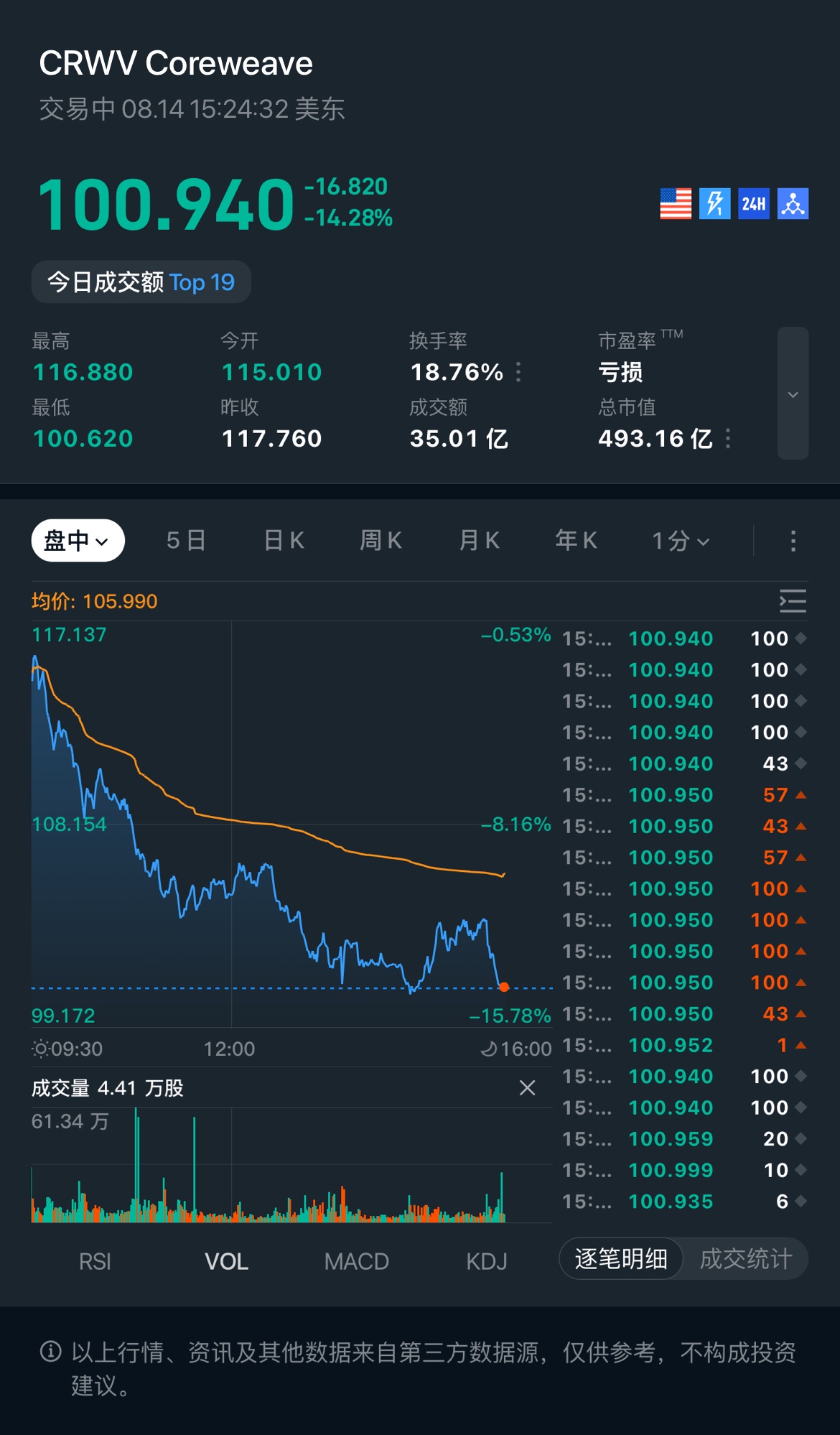Image resolution: width=840 pixels, height=1435 pixels.
Task: Tap the orange current price dot on chart
Action: click(504, 988)
